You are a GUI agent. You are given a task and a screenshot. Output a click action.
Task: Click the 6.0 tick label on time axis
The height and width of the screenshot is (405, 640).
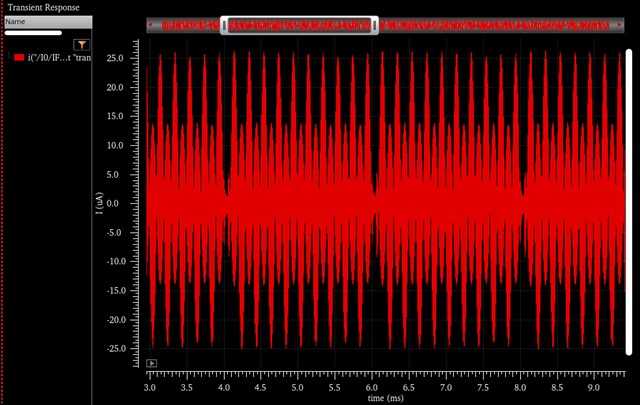371,386
